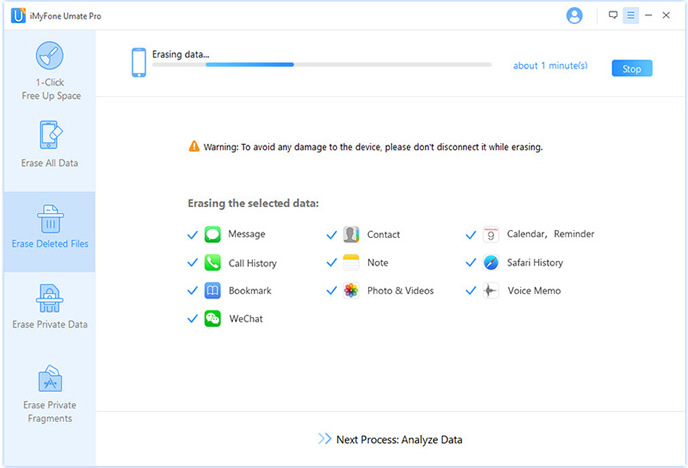This screenshot has width=688, height=468.
Task: Toggle the Bookmark checkmark
Action: pyautogui.click(x=193, y=291)
